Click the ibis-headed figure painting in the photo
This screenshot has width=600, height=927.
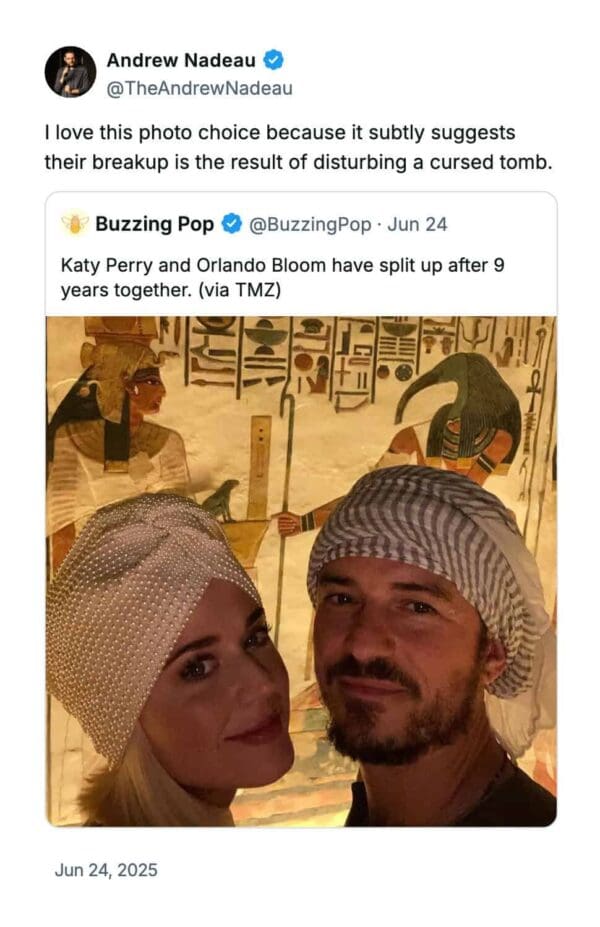tap(462, 409)
